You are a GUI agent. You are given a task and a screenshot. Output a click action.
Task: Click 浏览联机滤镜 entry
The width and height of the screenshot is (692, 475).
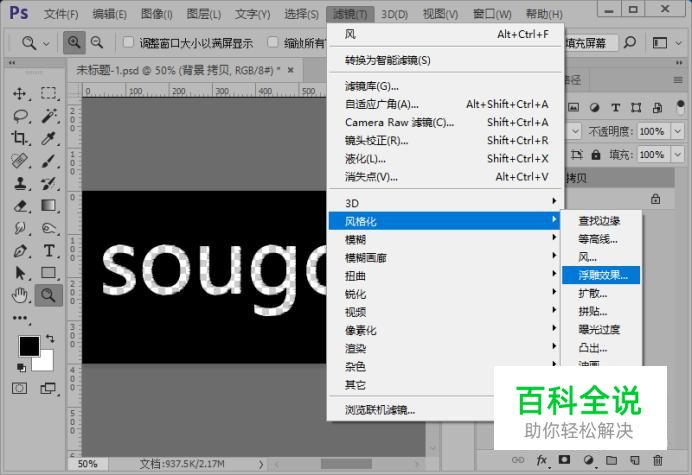(x=410, y=410)
